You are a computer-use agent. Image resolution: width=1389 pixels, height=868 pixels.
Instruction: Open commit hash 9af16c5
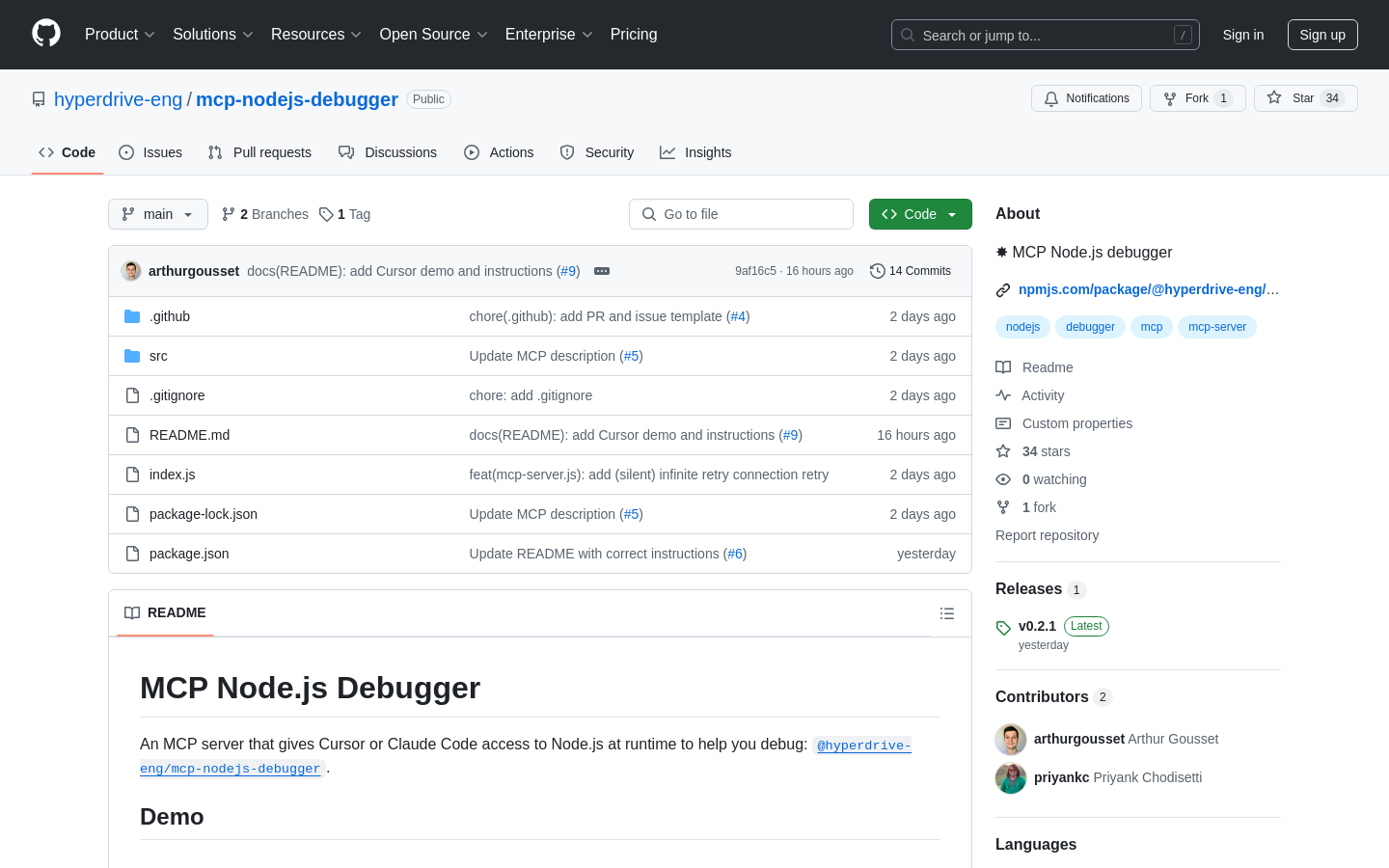pyautogui.click(x=755, y=271)
